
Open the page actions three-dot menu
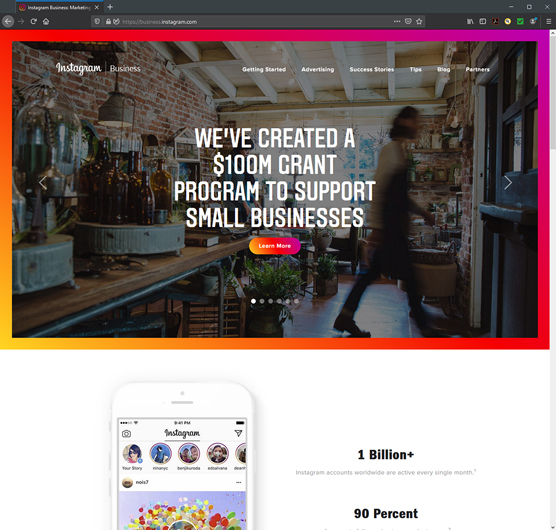coord(397,22)
